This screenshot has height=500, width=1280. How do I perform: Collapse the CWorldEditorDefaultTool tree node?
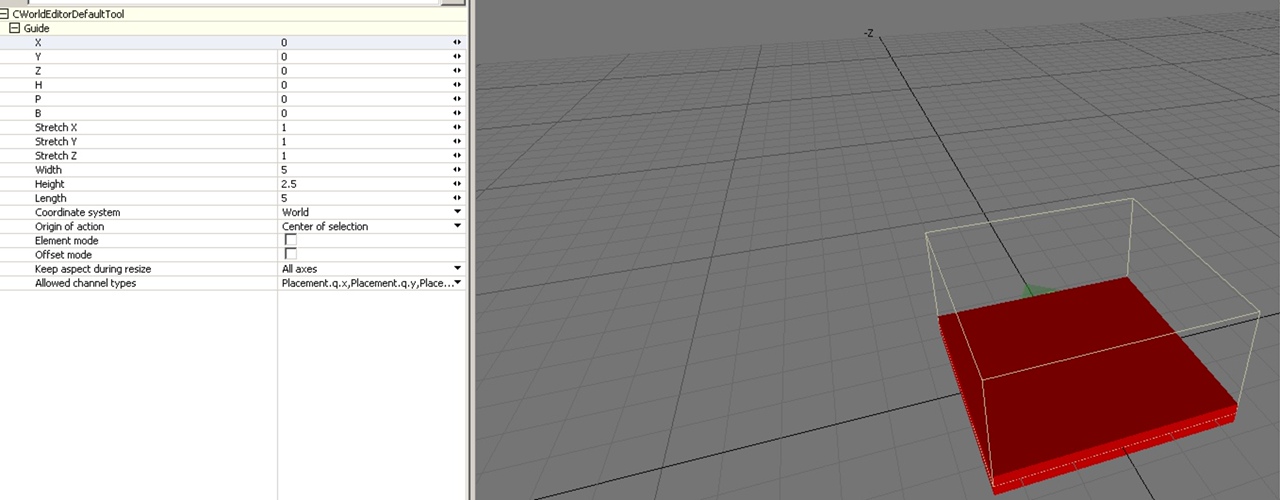pos(5,15)
